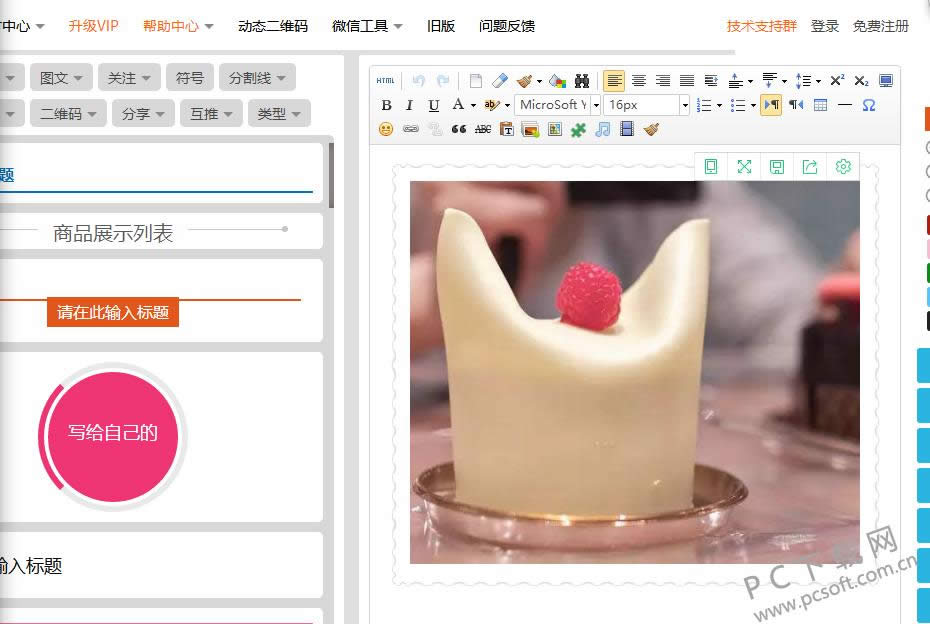Click the fullscreen expand icon over the image

pyautogui.click(x=744, y=166)
